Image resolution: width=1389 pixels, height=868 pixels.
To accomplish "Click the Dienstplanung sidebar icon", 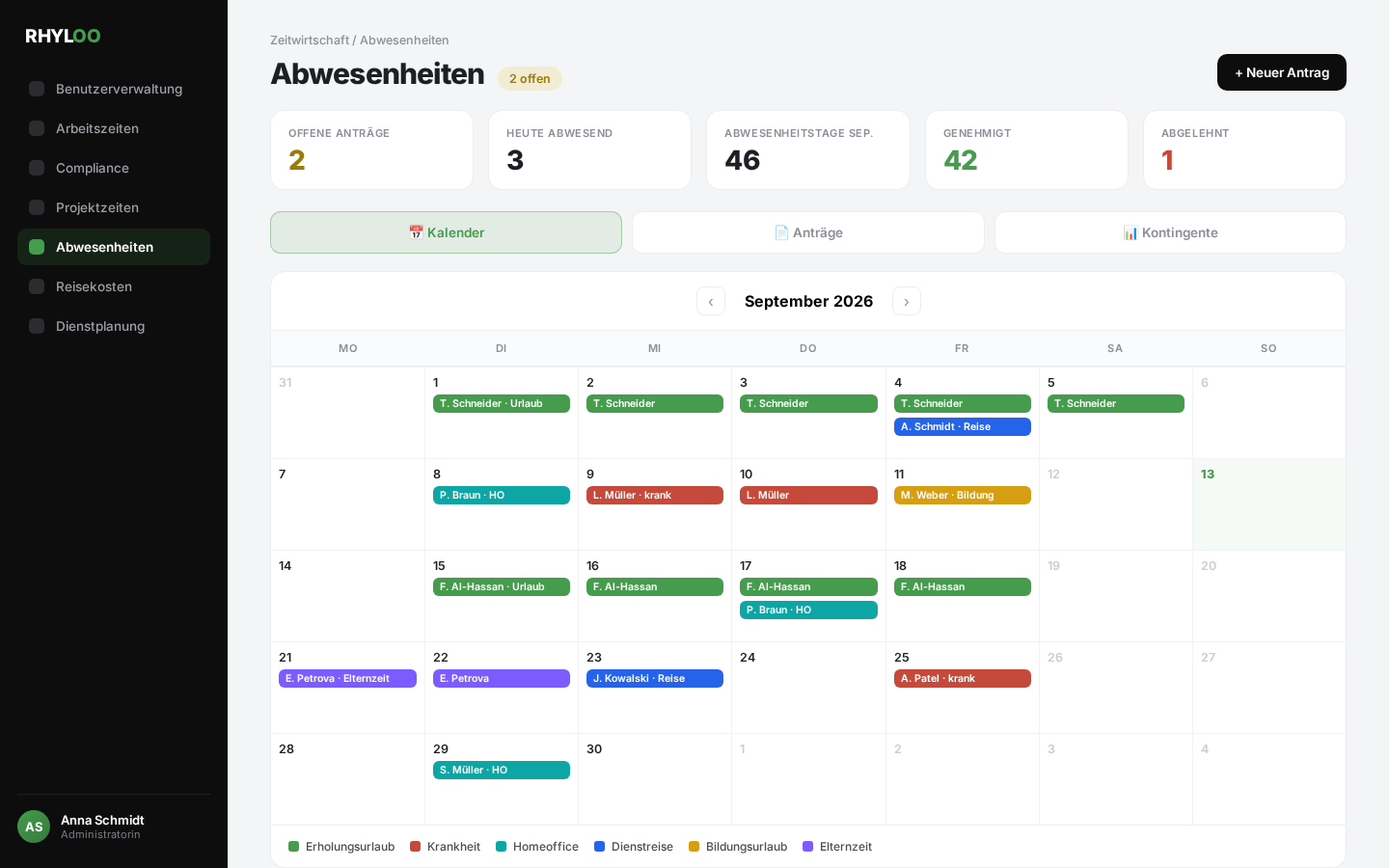I will (x=37, y=326).
